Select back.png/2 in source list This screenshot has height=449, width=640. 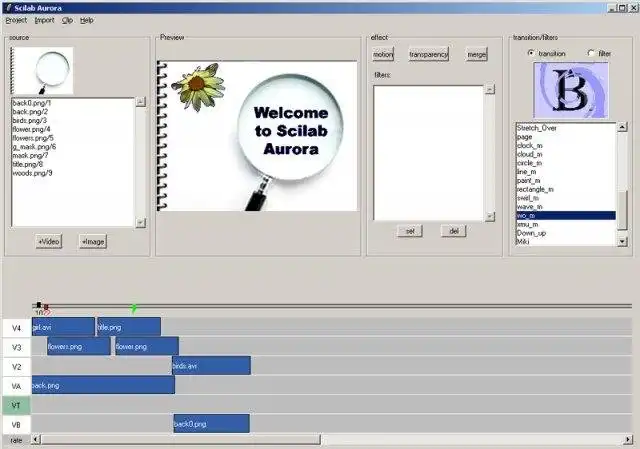(30, 111)
